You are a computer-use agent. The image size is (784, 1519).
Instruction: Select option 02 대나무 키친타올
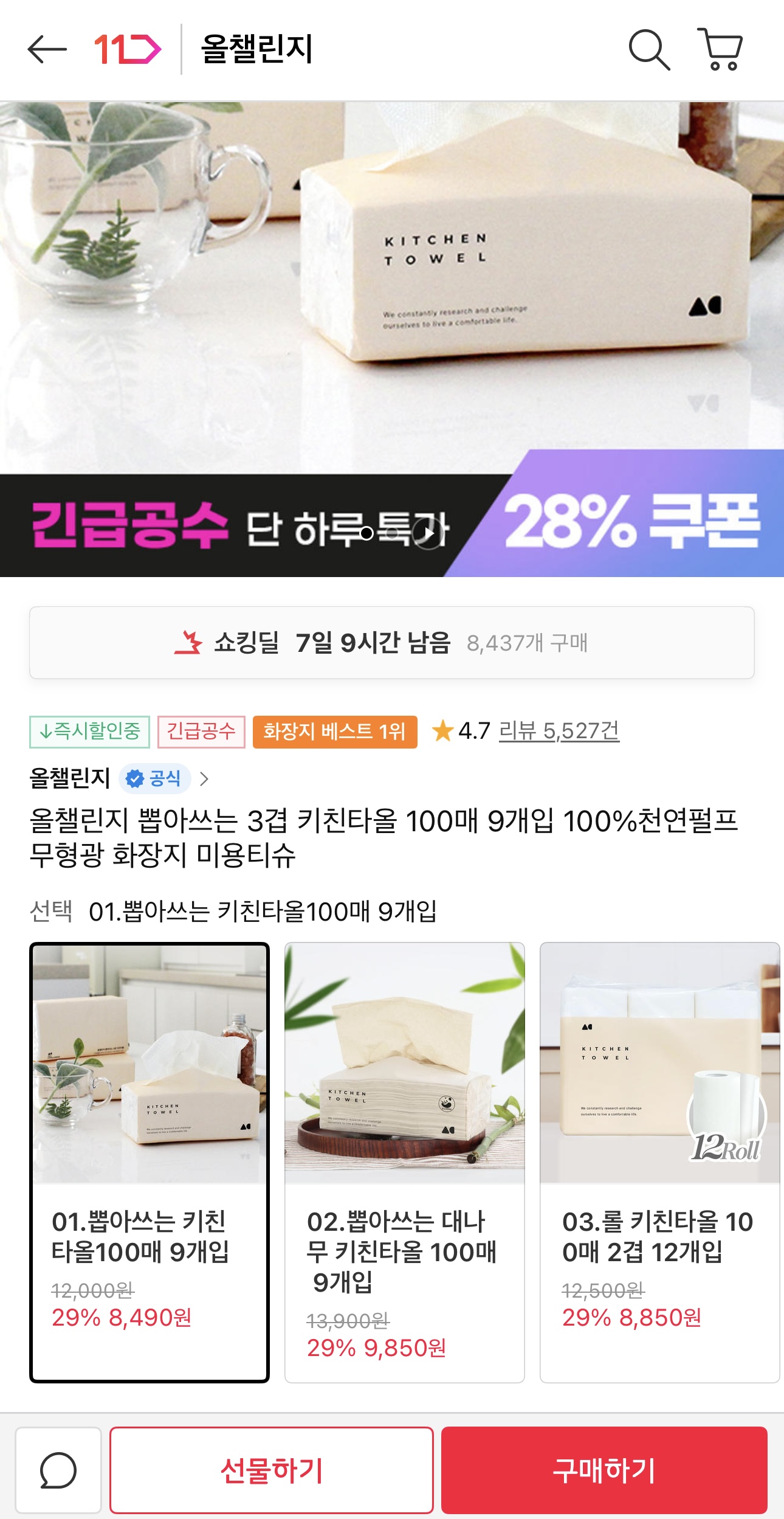click(x=405, y=1163)
